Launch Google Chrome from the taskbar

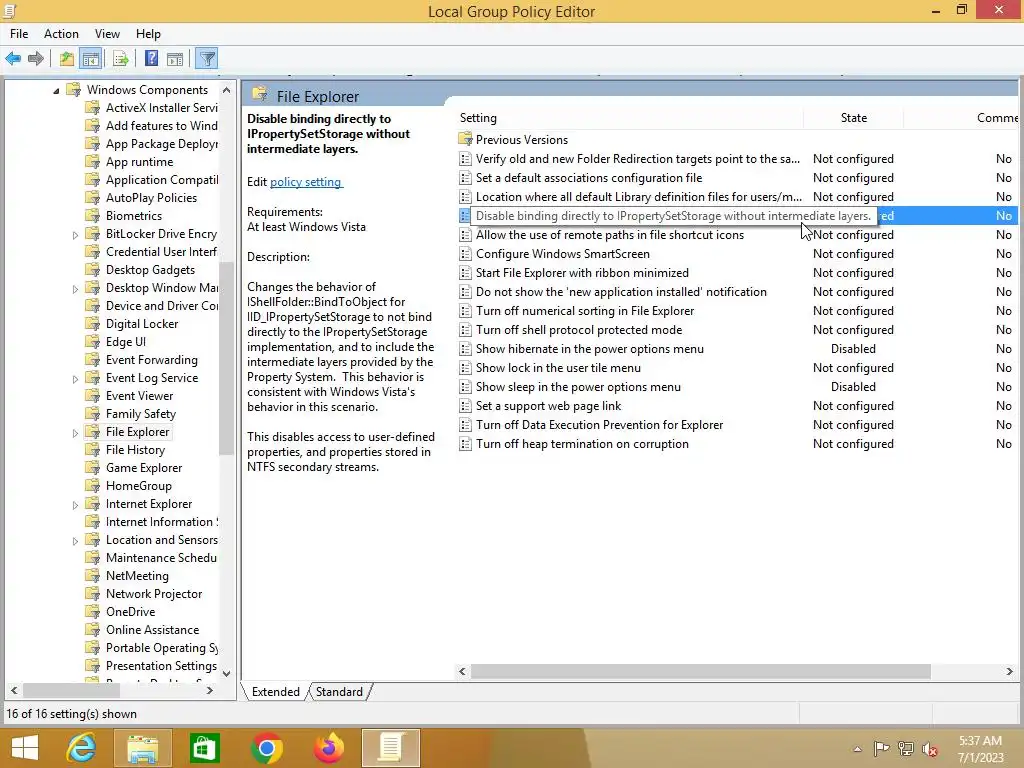coord(266,748)
